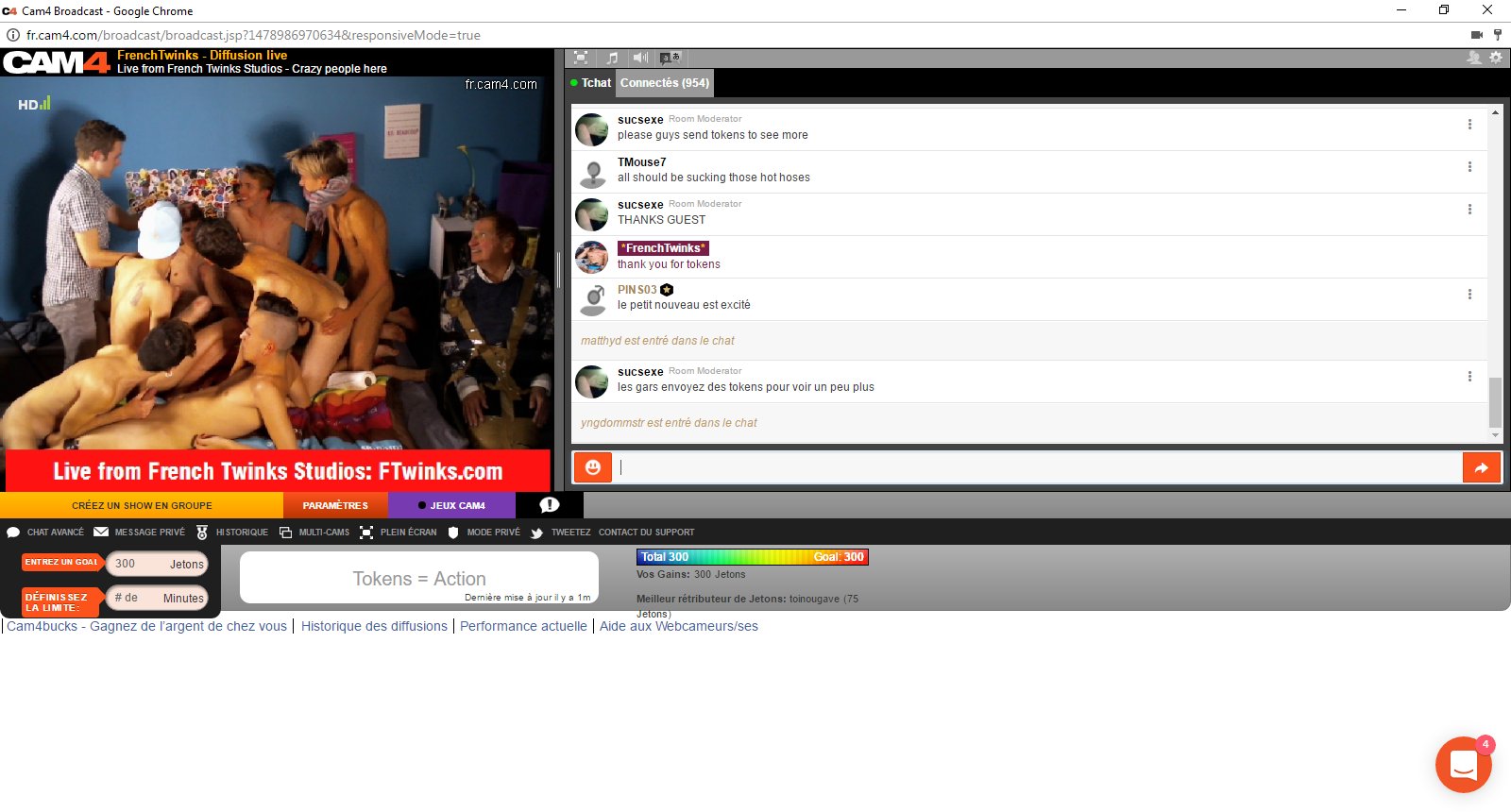Open the Jeux Cam4 tab
The height and width of the screenshot is (812, 1511).
(451, 505)
